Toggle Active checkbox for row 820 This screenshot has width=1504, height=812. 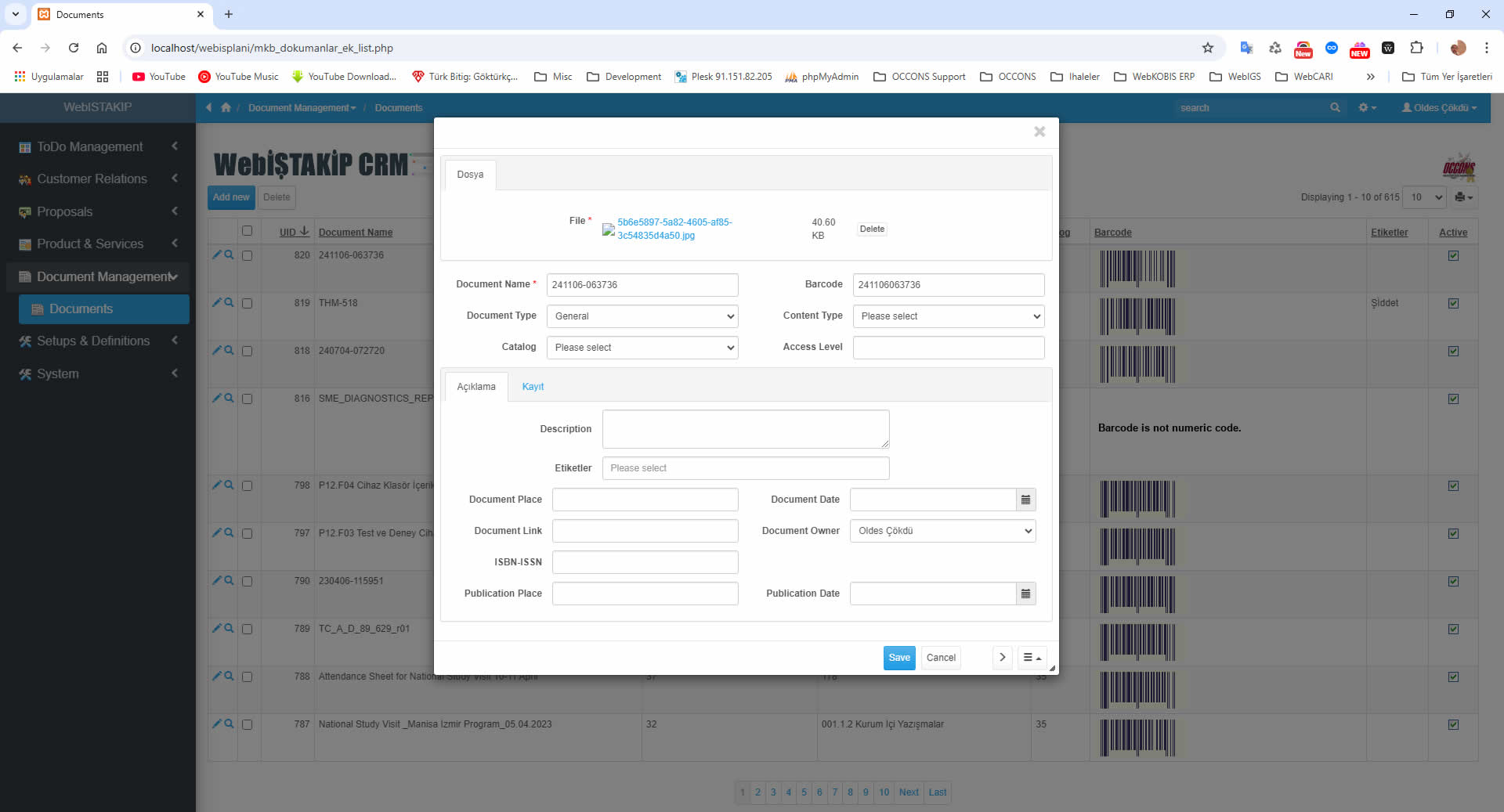[1453, 255]
